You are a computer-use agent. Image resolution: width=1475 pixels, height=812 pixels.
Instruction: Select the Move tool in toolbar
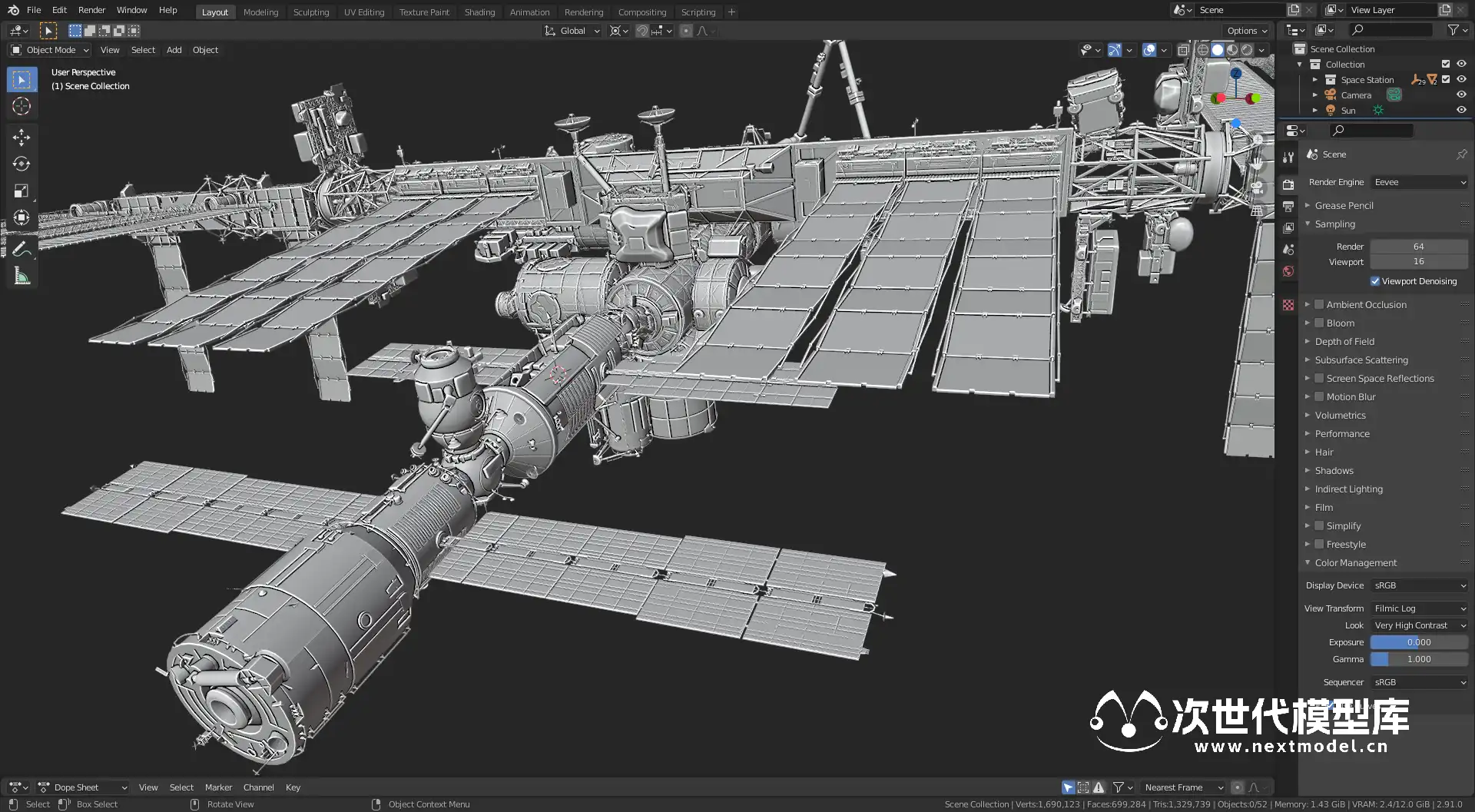pyautogui.click(x=22, y=138)
